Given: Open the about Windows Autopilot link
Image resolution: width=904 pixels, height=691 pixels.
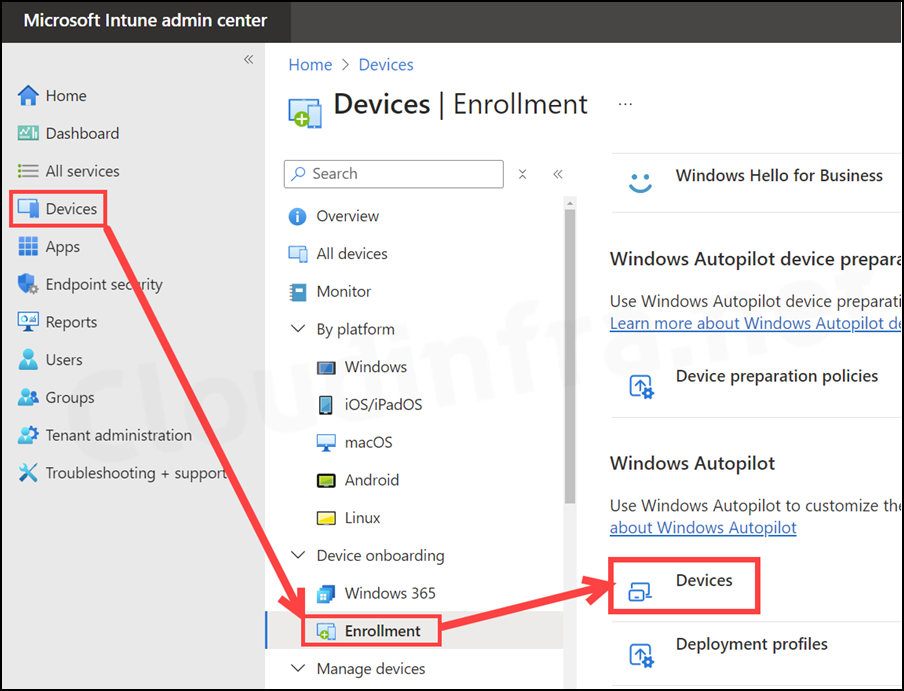Looking at the screenshot, I should pyautogui.click(x=703, y=528).
